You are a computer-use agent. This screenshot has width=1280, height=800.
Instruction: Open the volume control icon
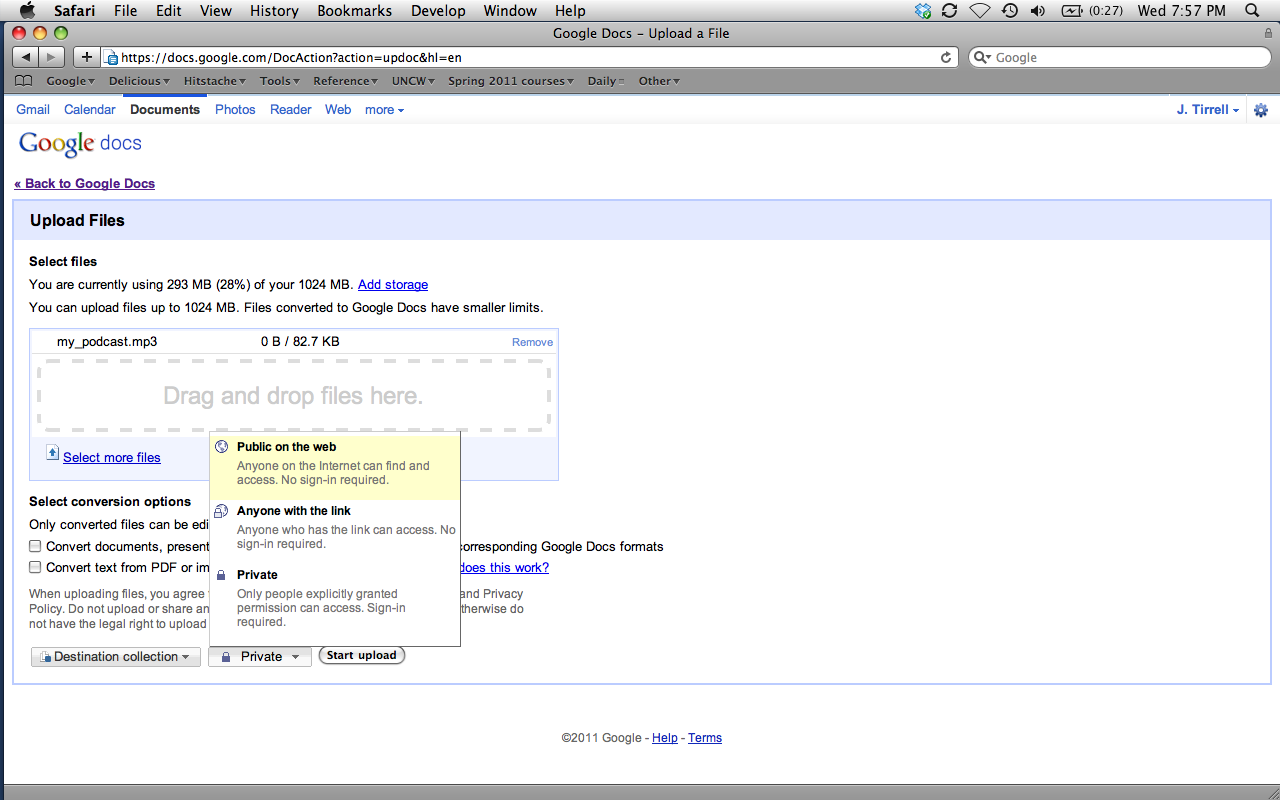click(1038, 11)
